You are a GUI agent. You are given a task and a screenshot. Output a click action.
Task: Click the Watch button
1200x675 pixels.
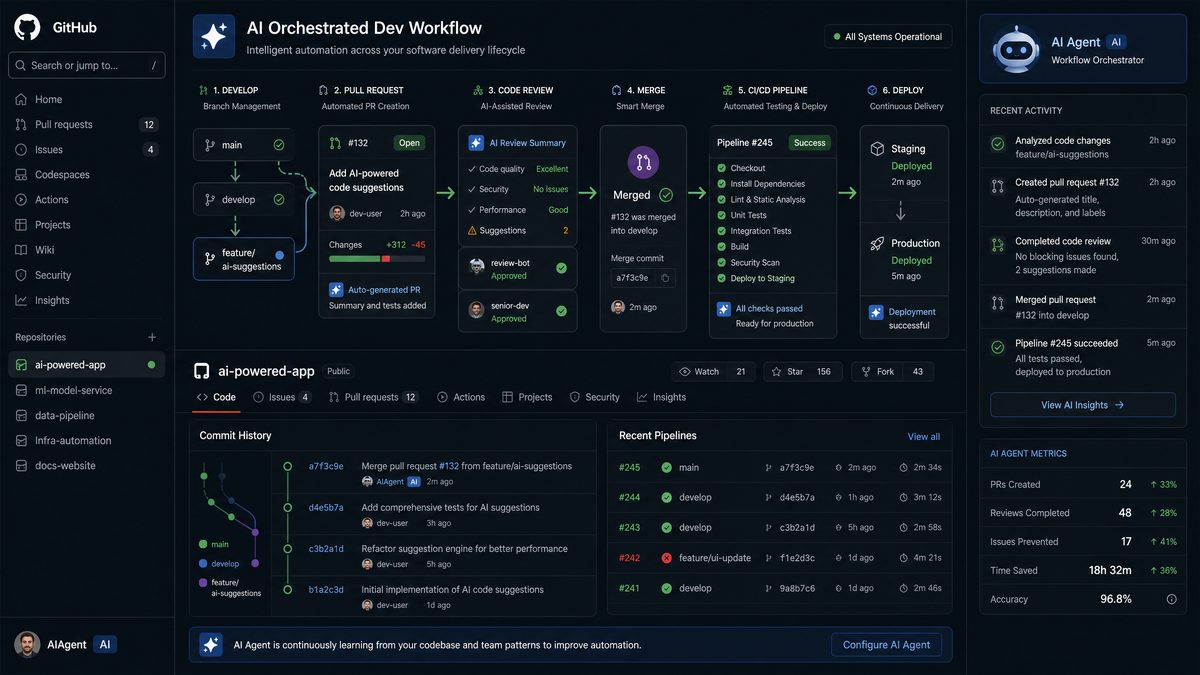tap(713, 371)
